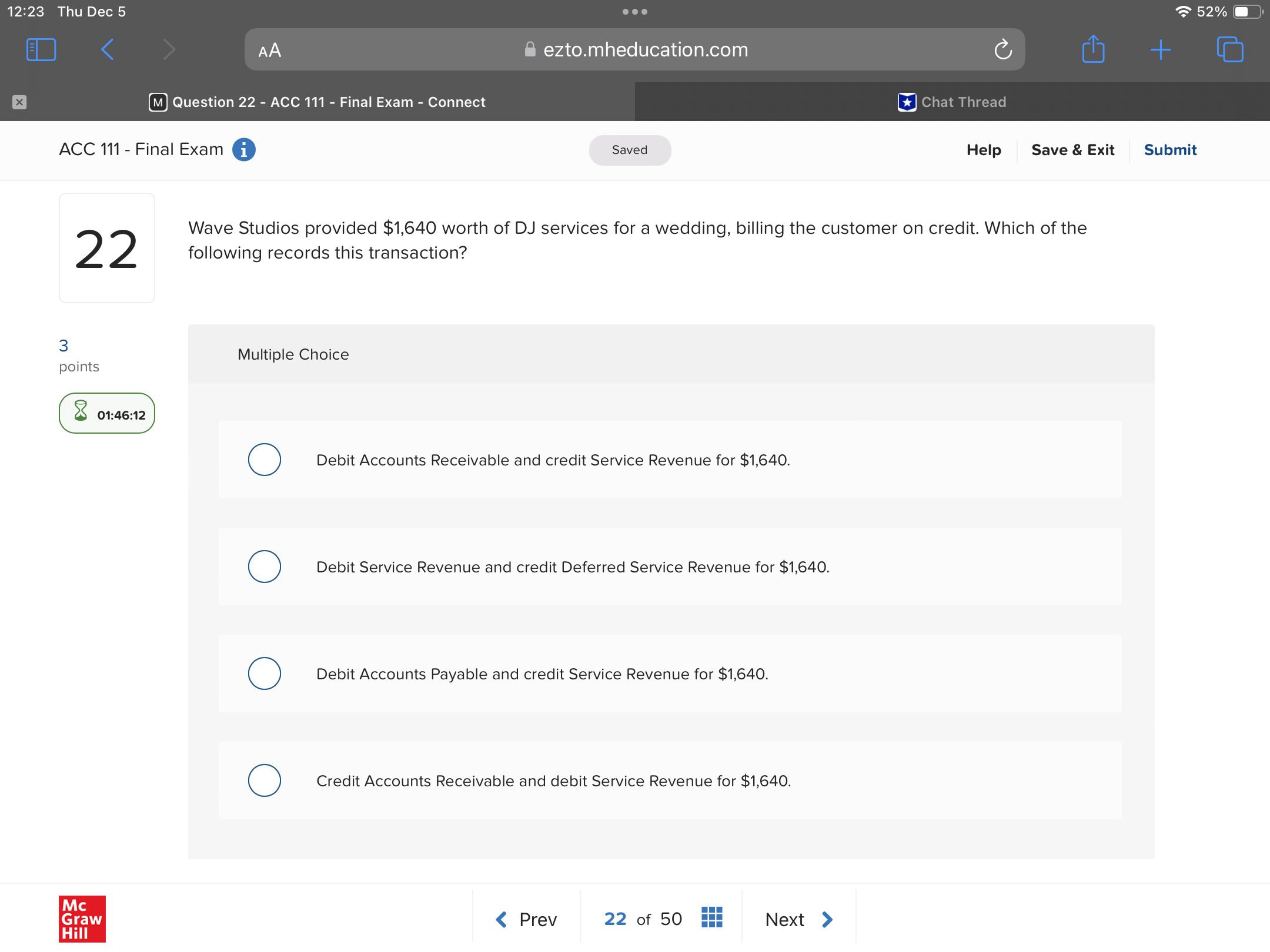Image resolution: width=1270 pixels, height=952 pixels.
Task: Open the Safari sidebar panel icon
Action: click(41, 50)
